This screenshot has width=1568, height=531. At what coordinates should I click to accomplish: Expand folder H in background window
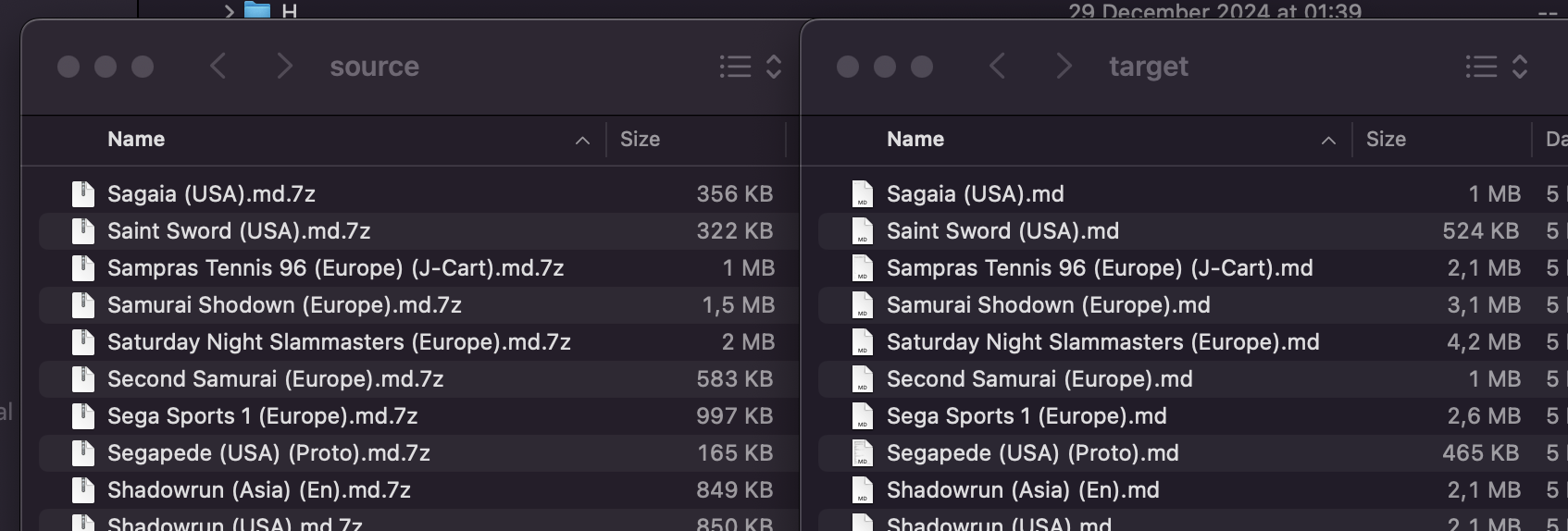[229, 11]
